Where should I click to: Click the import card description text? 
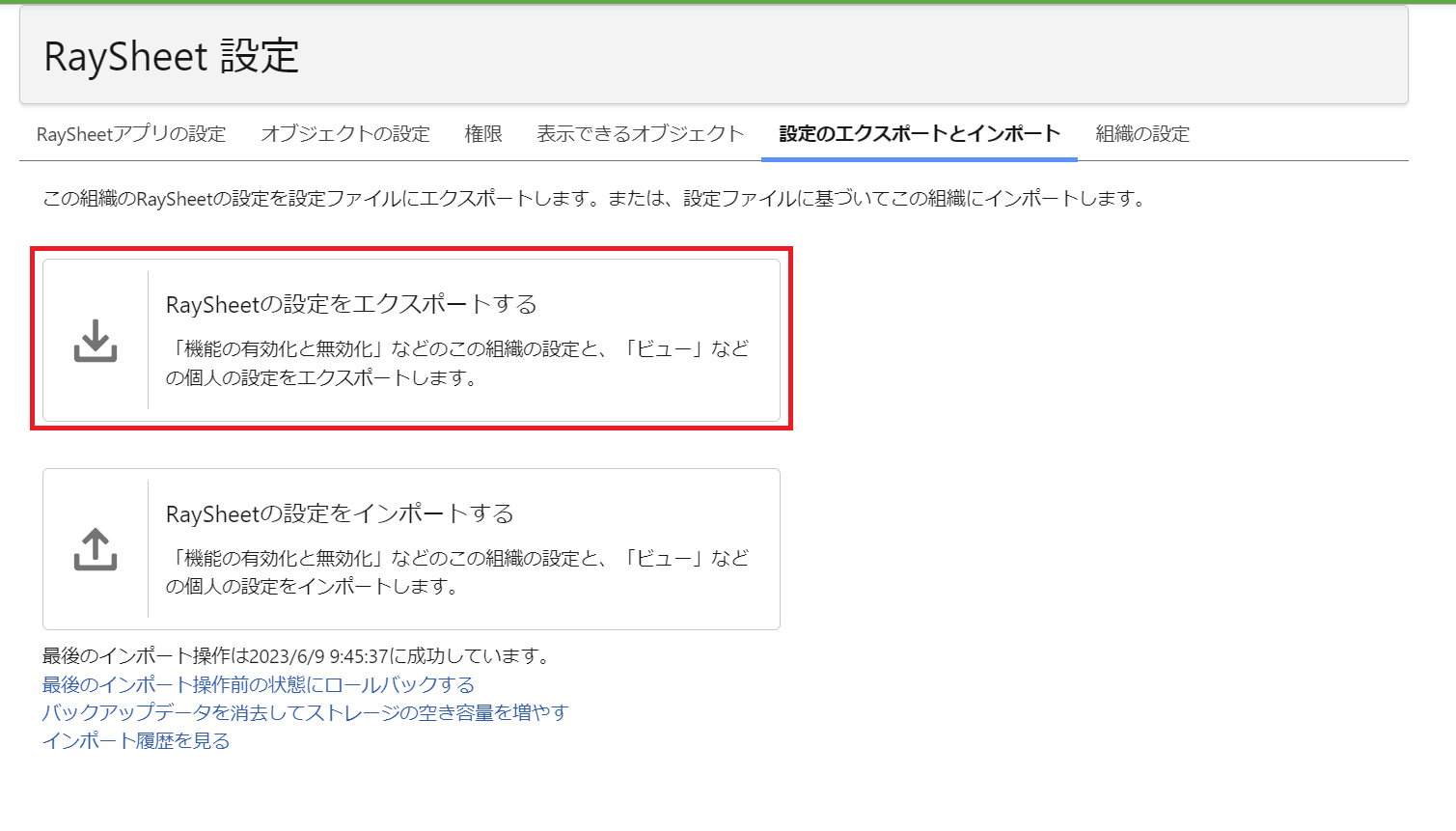pyautogui.click(x=457, y=572)
